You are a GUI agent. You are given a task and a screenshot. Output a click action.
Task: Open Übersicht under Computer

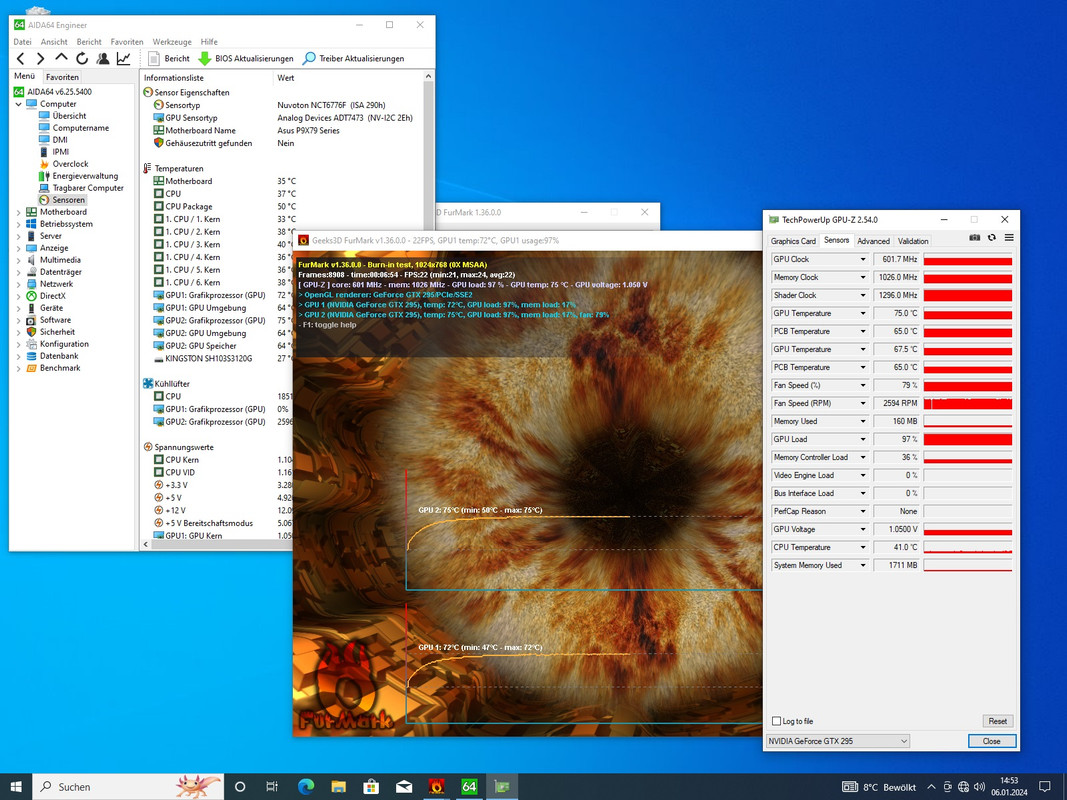63,116
